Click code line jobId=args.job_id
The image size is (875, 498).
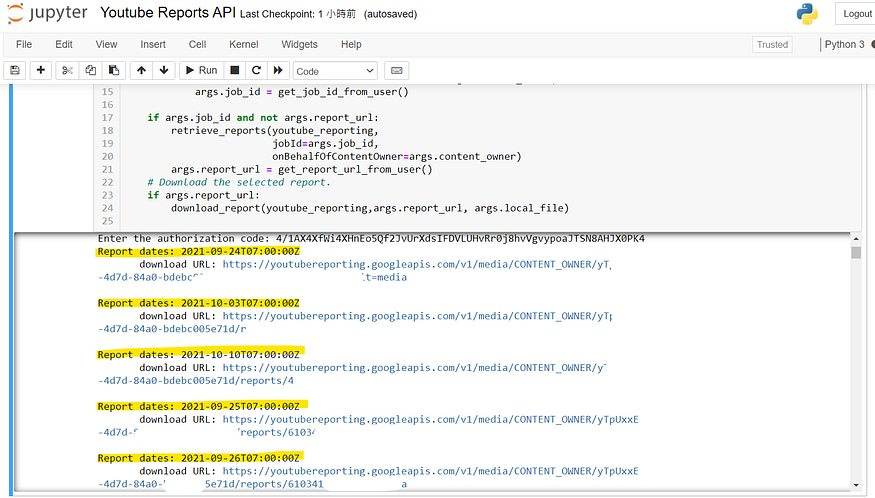pos(325,143)
